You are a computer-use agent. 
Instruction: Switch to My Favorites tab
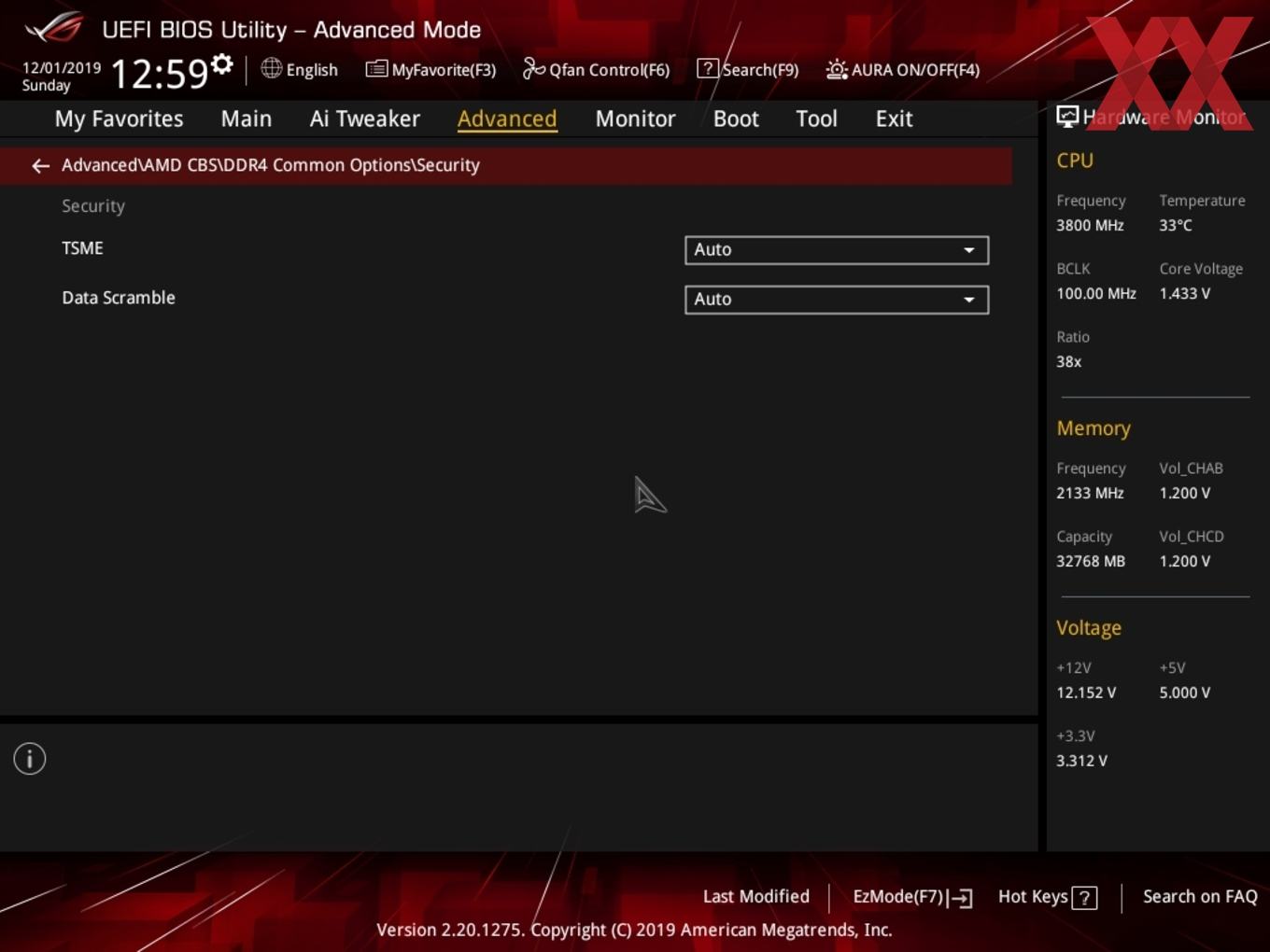pos(119,119)
